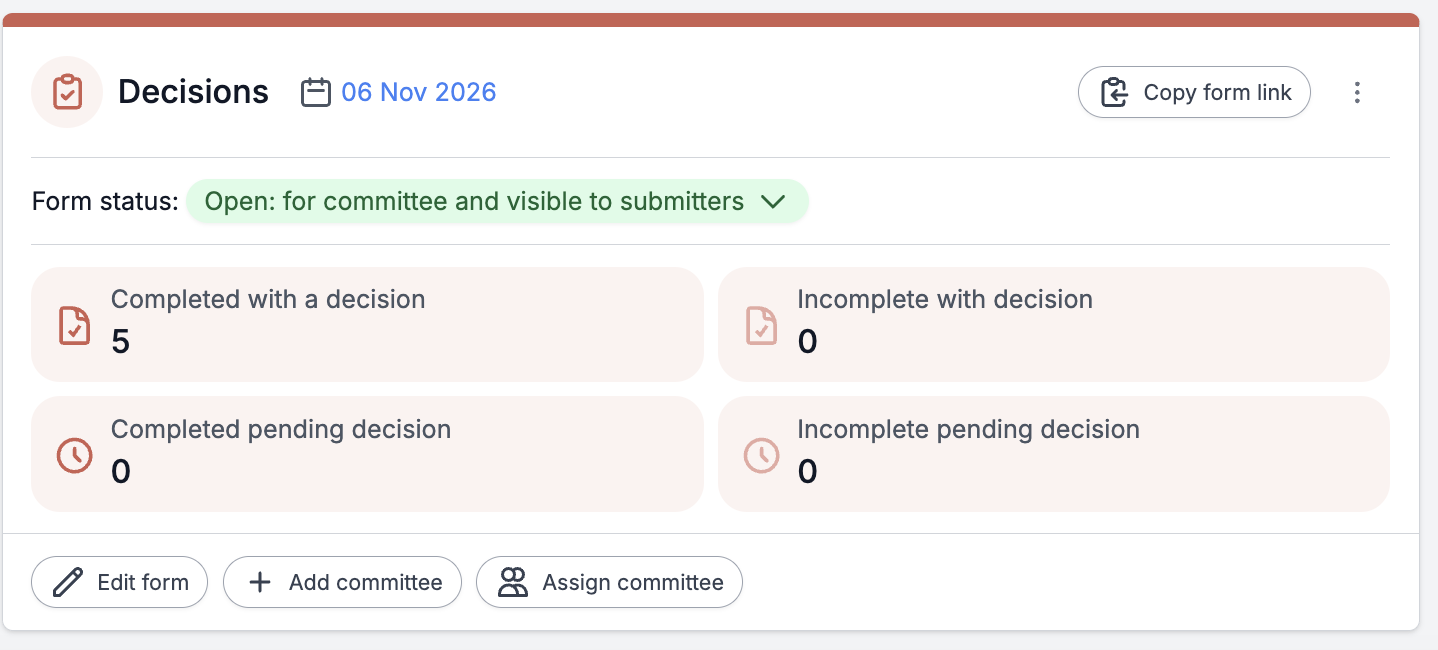Click the Add committee button
Image resolution: width=1438 pixels, height=650 pixels.
tap(342, 582)
